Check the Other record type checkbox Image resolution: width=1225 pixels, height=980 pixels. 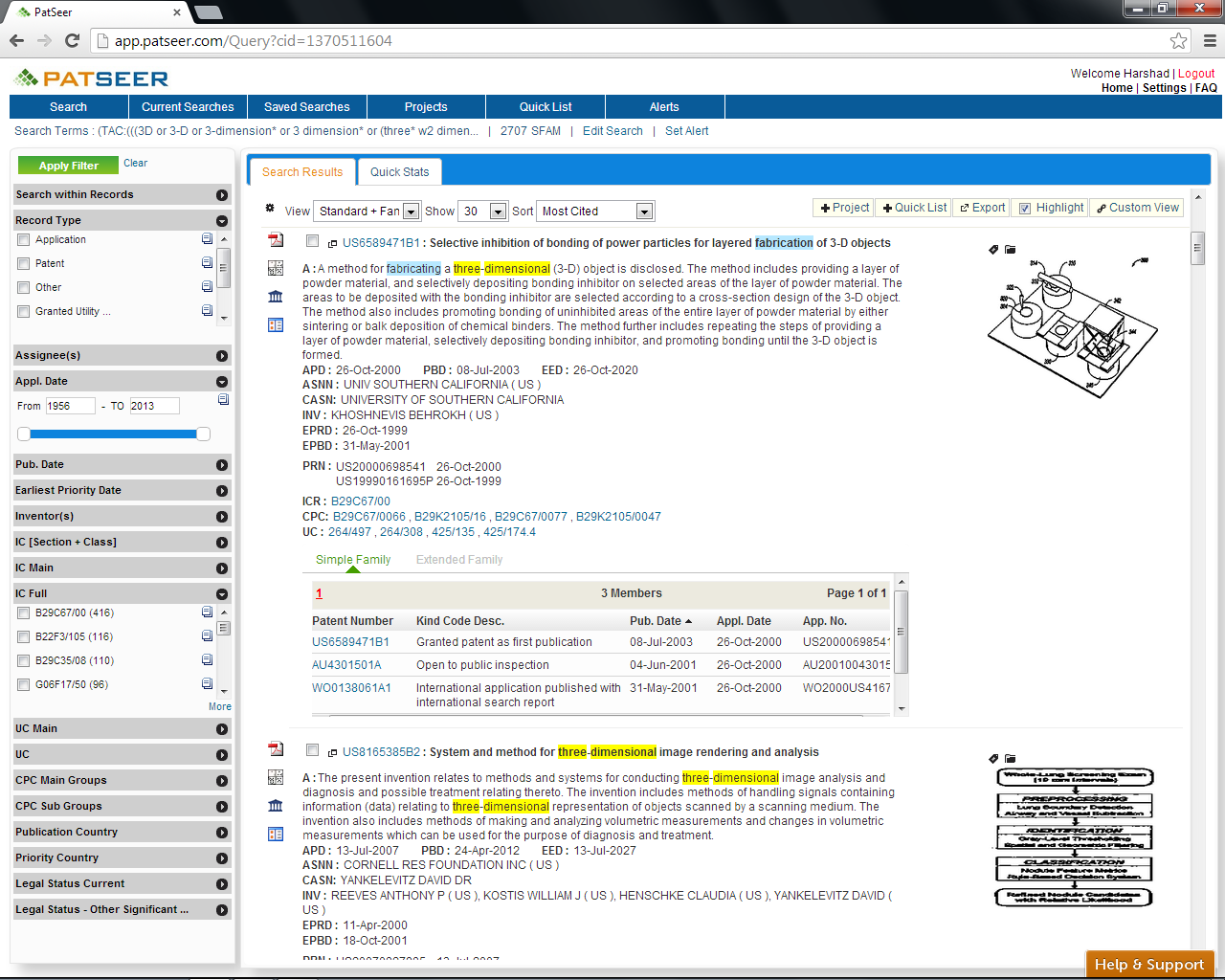click(24, 288)
